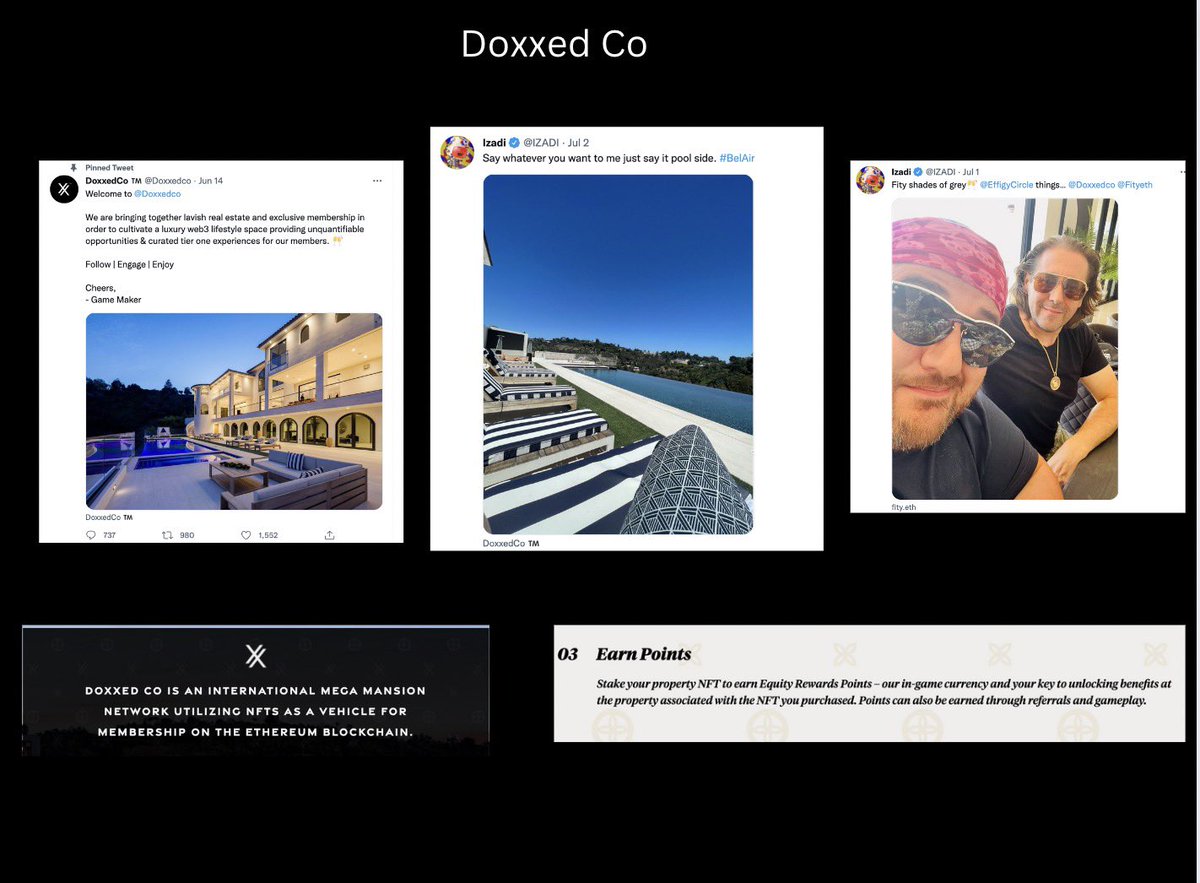Click the Pinned Tweet label
1200x883 pixels.
109,168
